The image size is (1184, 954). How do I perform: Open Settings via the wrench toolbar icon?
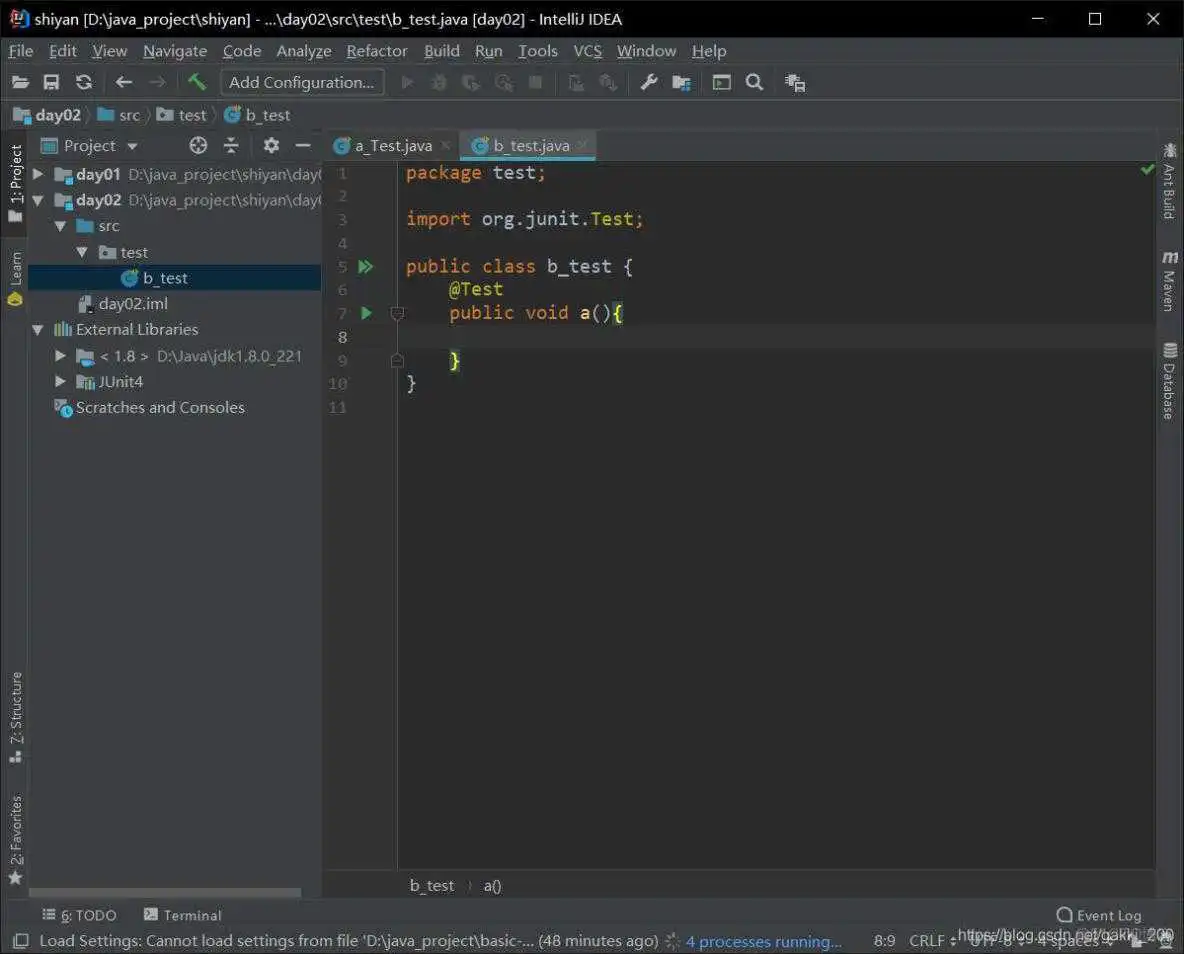(648, 82)
